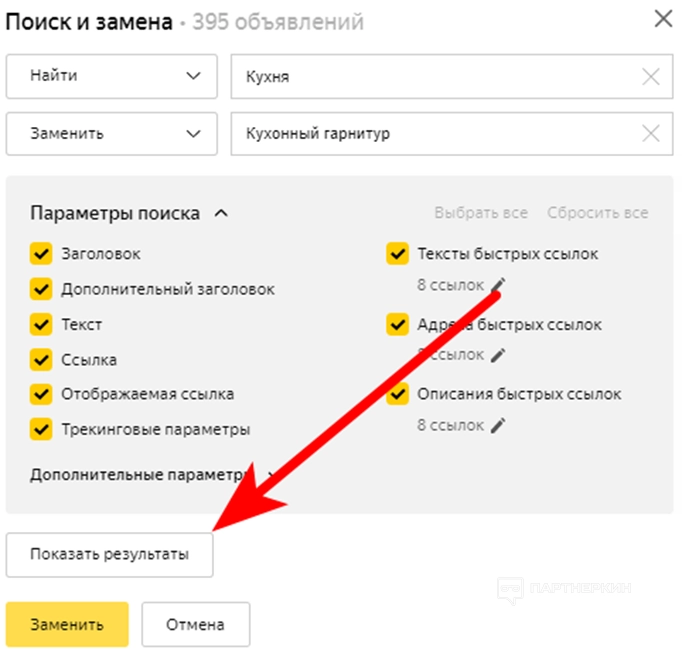The height and width of the screenshot is (657, 682).
Task: Collapse the Параметры поиска section
Action: point(222,213)
